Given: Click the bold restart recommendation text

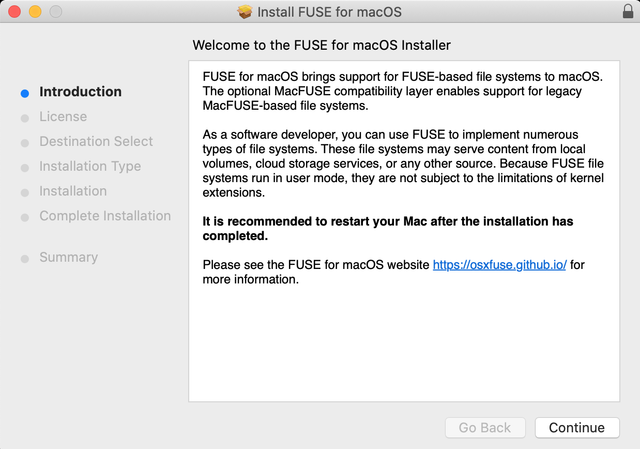Looking at the screenshot, I should point(388,229).
